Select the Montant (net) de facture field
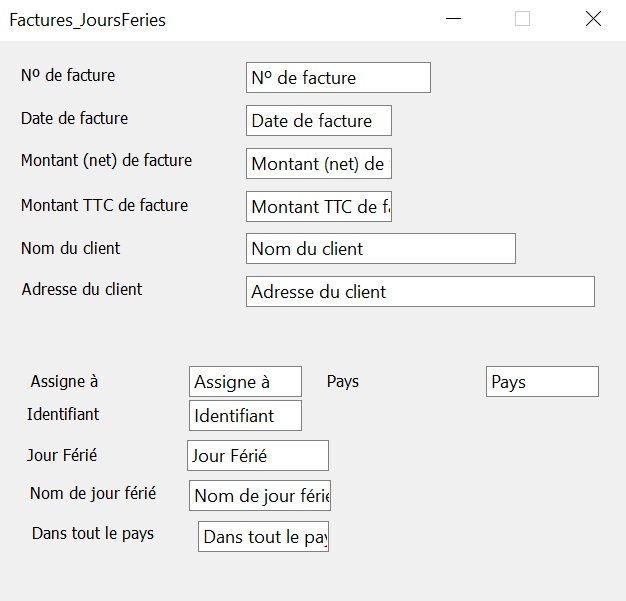The height and width of the screenshot is (601, 626). coord(319,164)
